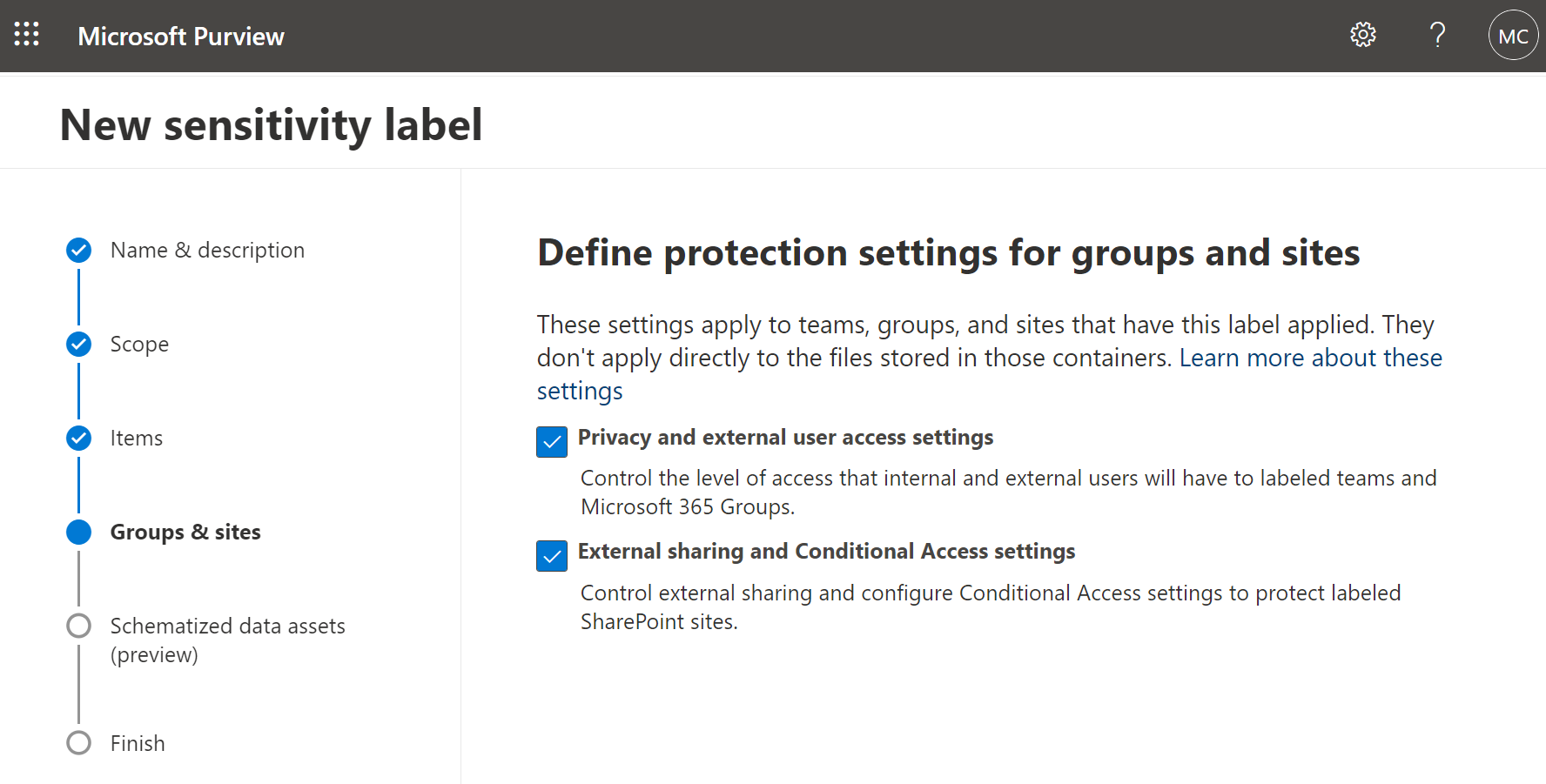Viewport: 1546px width, 784px height.
Task: Click the completed checkmark for Name & description
Action: coord(78,250)
